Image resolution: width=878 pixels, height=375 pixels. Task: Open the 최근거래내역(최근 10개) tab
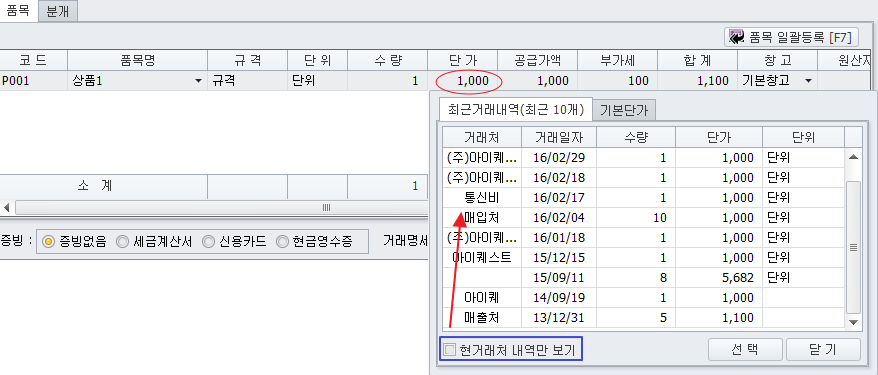[x=515, y=110]
